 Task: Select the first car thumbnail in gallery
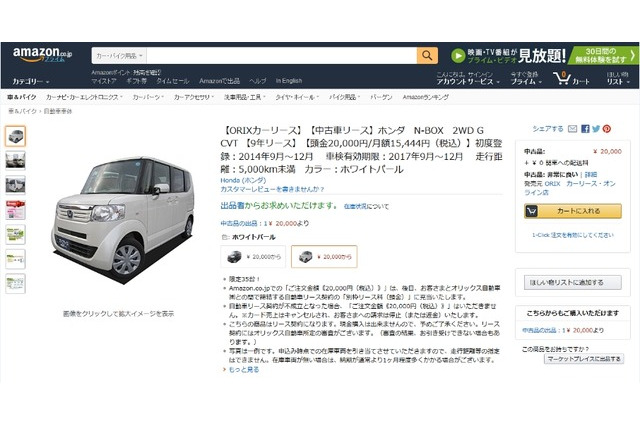click(16, 136)
